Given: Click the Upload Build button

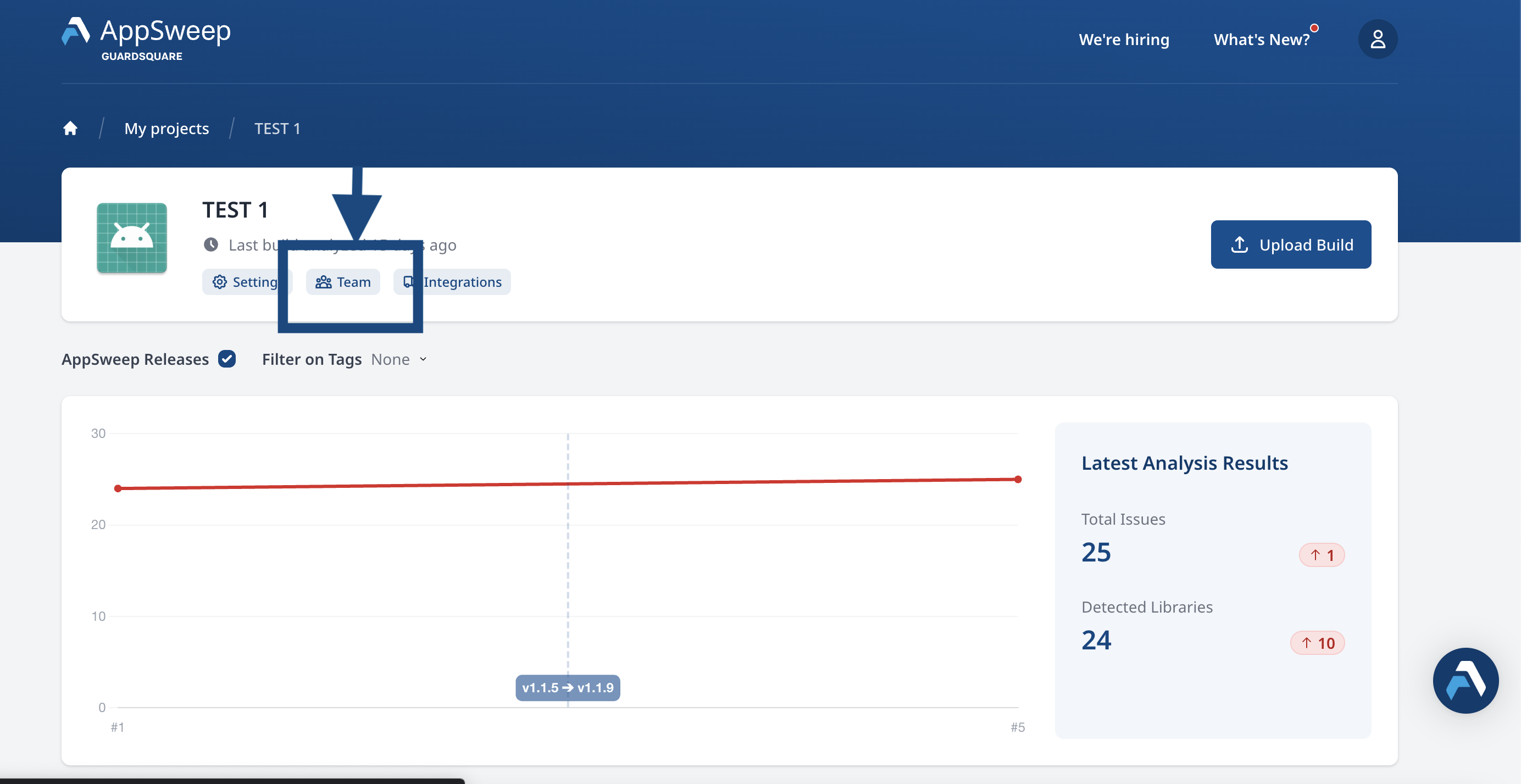Looking at the screenshot, I should pyautogui.click(x=1291, y=244).
